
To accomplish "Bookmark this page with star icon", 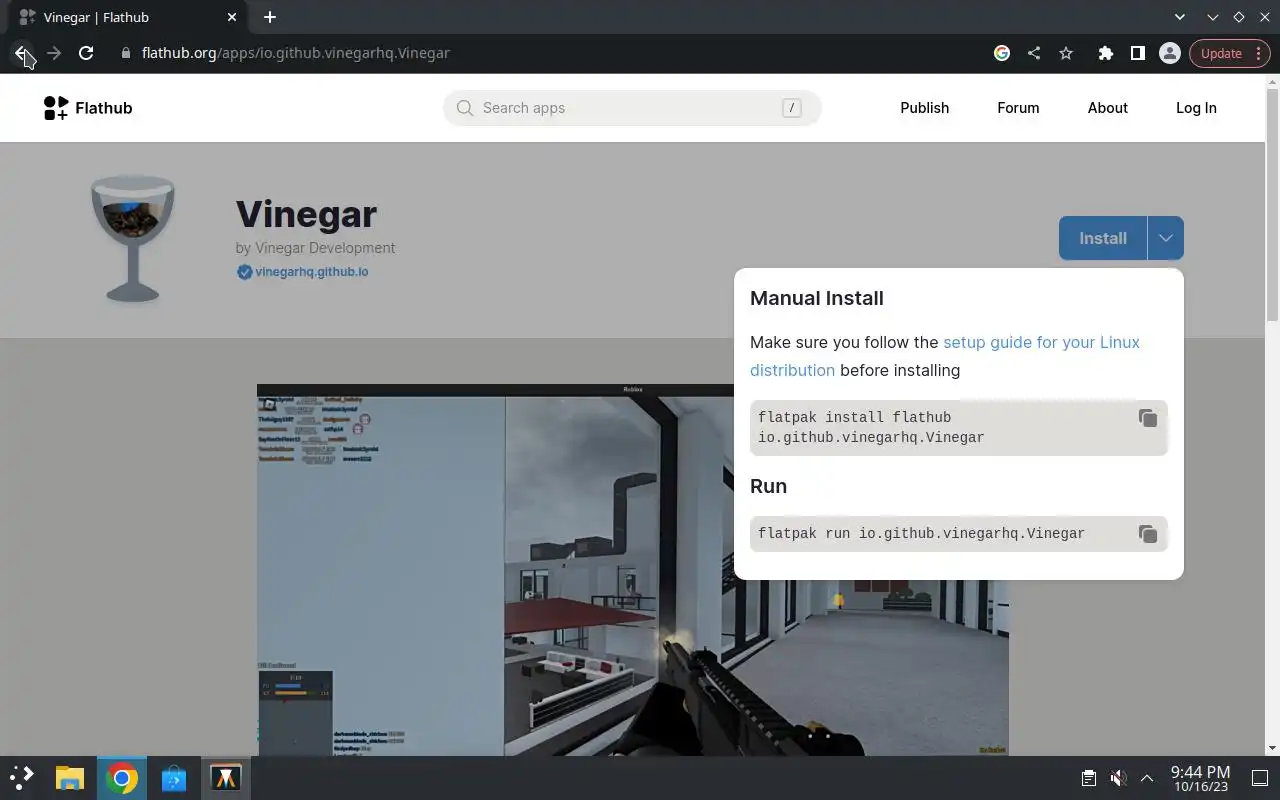I will [x=1066, y=53].
